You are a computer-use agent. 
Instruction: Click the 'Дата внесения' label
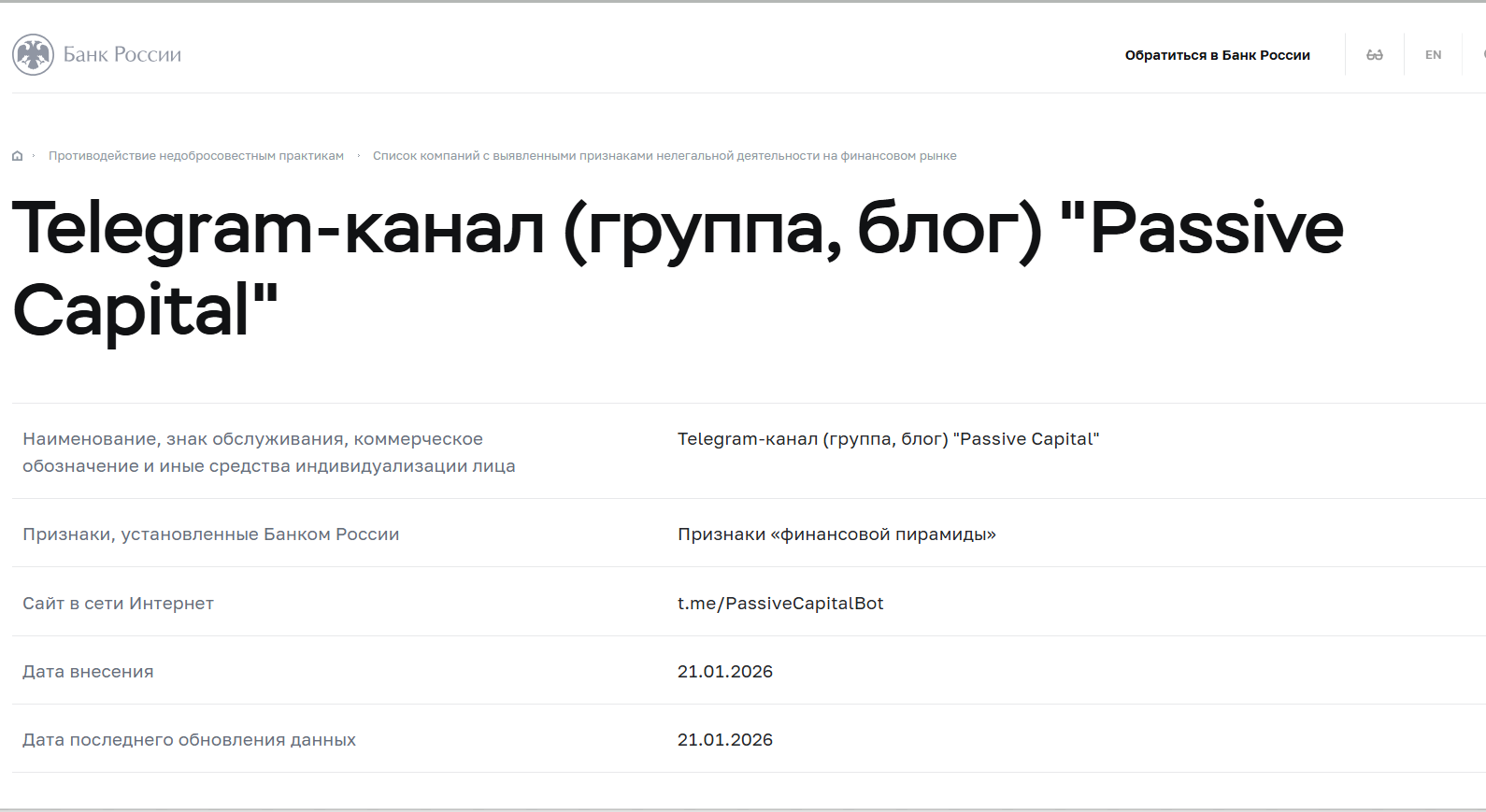point(88,672)
